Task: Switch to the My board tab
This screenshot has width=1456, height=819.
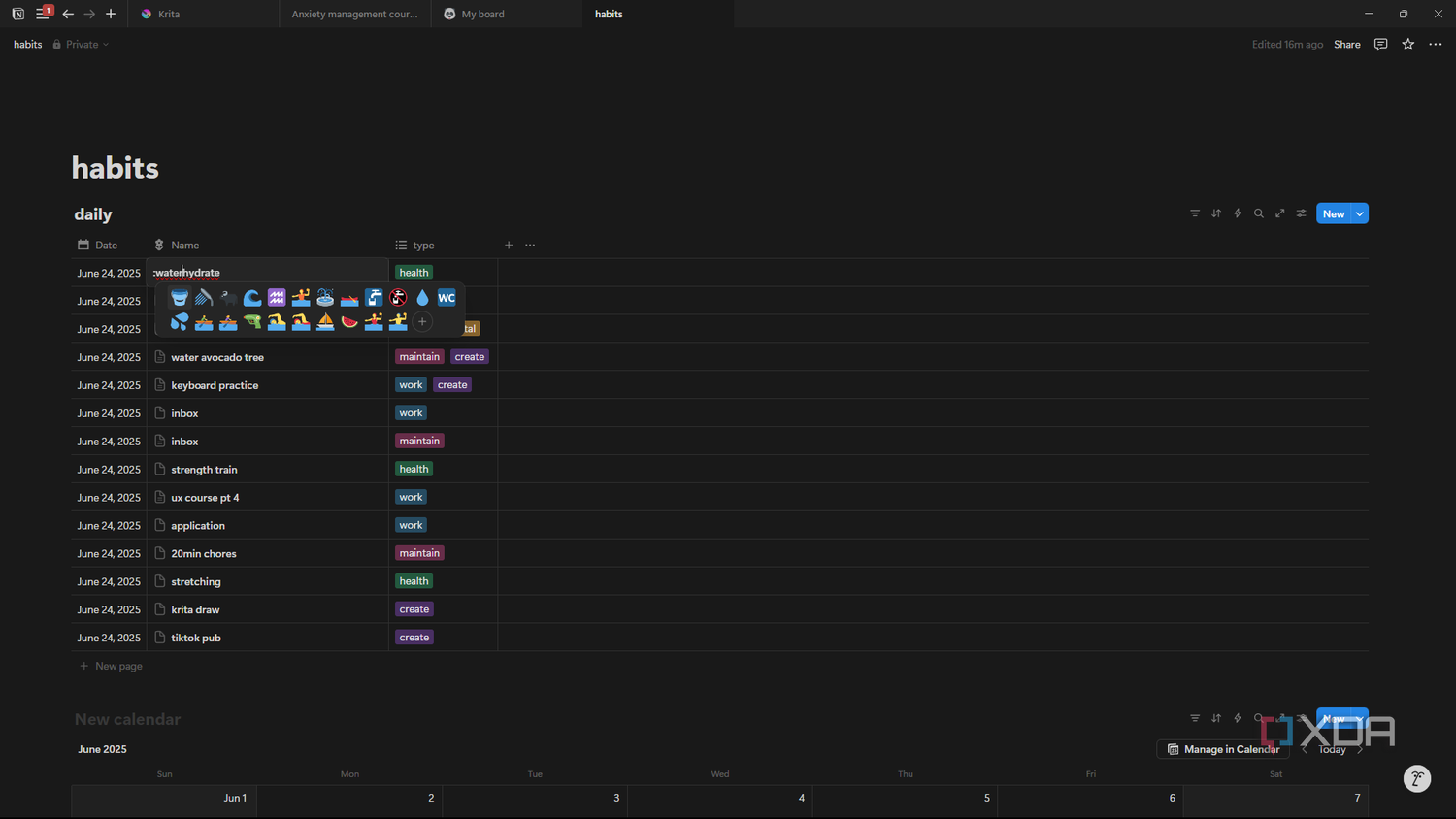Action: 507,14
